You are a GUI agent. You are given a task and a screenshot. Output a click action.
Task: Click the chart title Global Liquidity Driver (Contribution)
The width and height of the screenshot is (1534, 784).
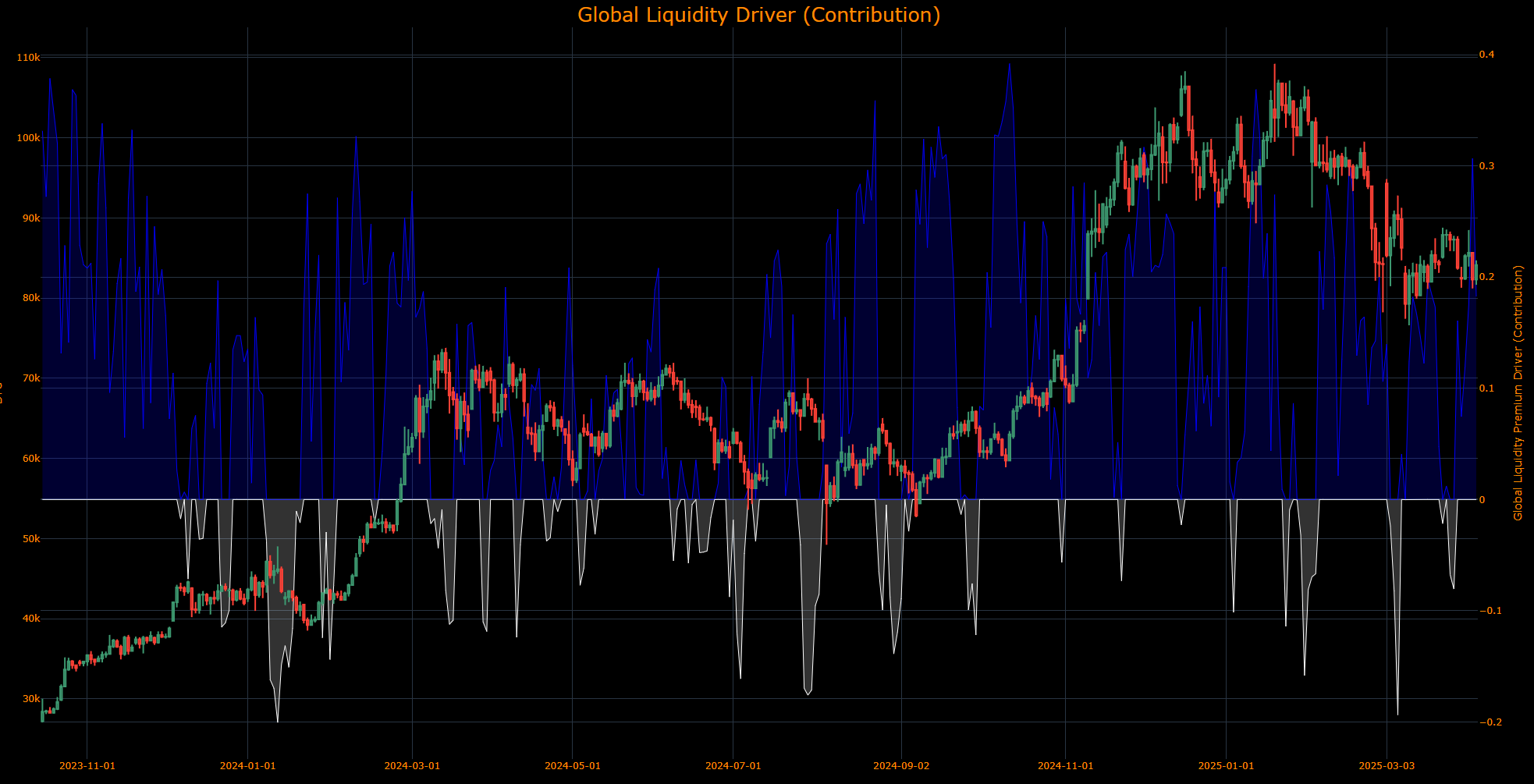coord(758,15)
